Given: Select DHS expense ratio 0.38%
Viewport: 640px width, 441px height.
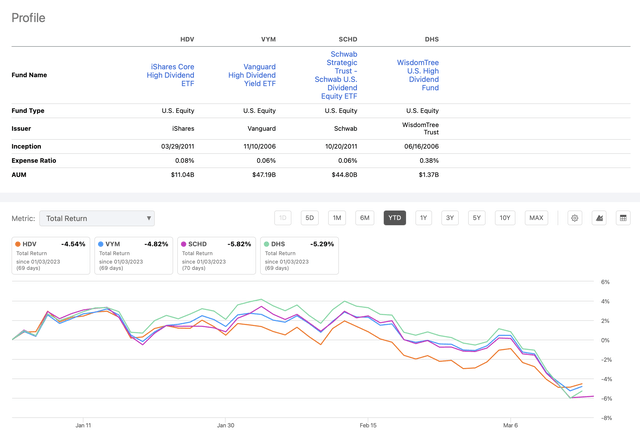Looking at the screenshot, I should point(429,160).
